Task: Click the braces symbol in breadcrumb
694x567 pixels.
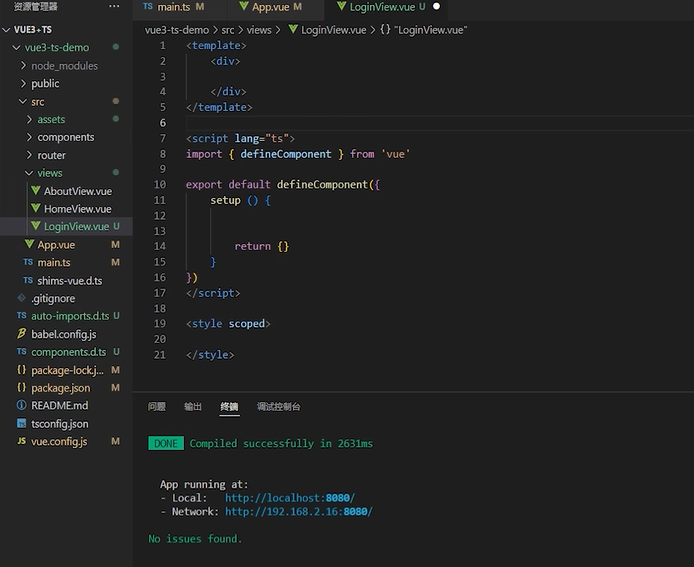Action: pyautogui.click(x=385, y=29)
